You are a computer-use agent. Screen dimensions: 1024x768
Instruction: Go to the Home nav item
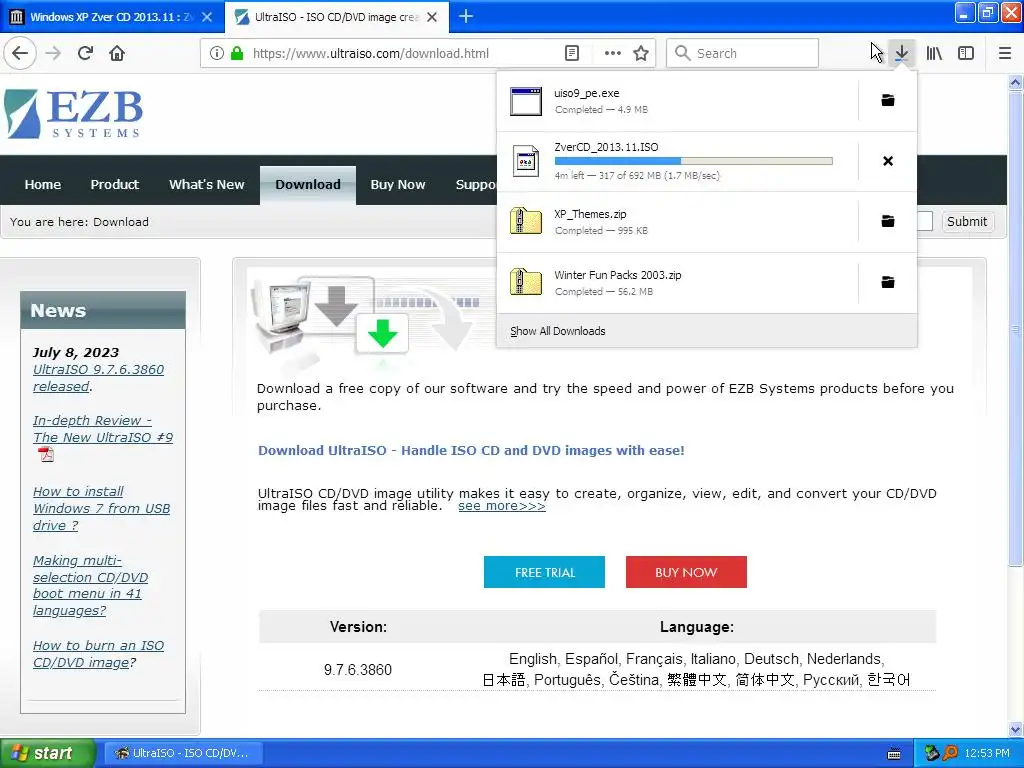click(42, 184)
